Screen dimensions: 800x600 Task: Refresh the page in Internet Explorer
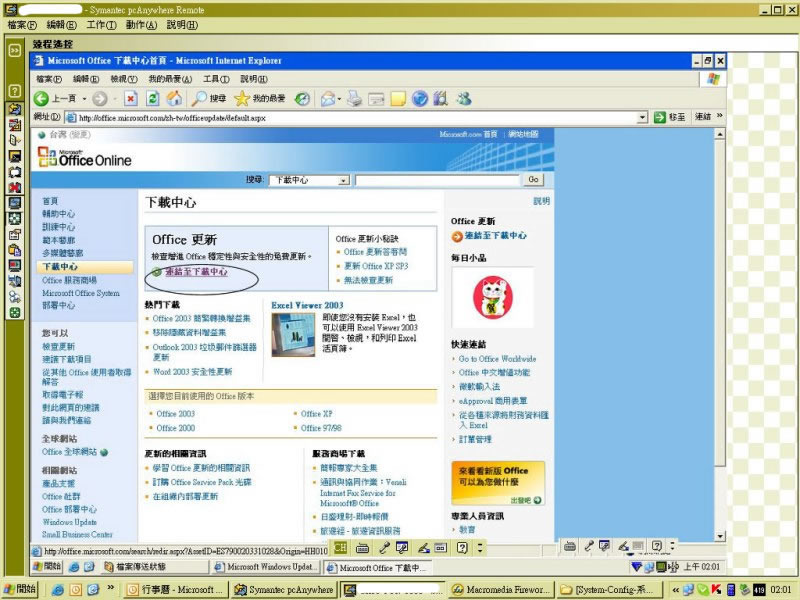153,98
